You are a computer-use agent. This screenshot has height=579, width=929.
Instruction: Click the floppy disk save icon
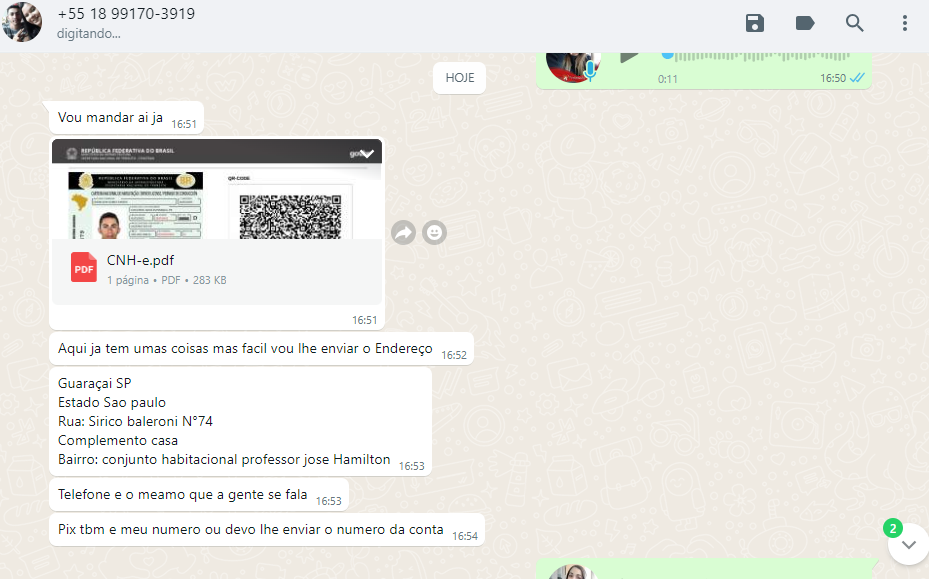pos(755,23)
